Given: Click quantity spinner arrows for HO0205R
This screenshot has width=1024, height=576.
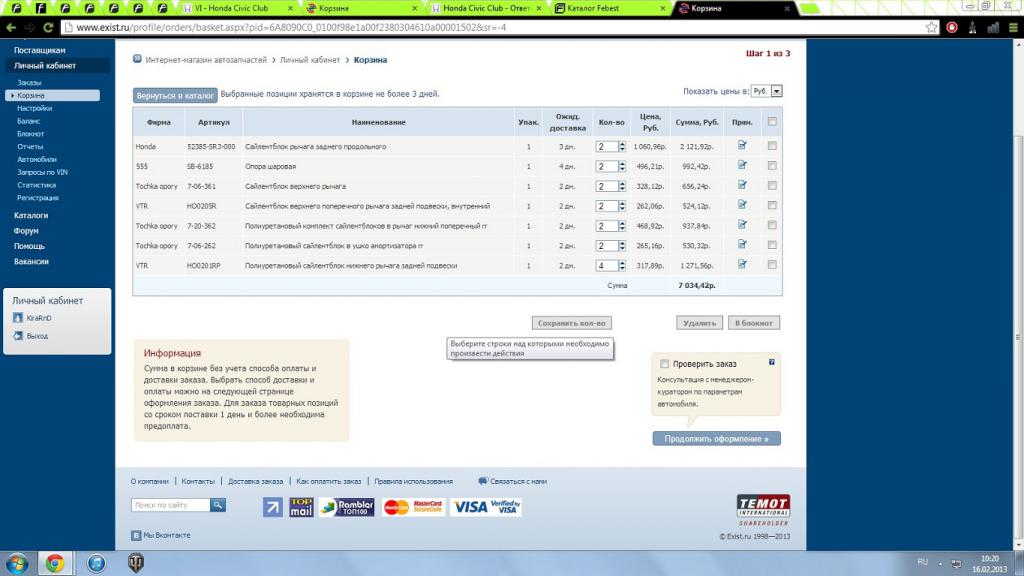Looking at the screenshot, I should pos(622,206).
